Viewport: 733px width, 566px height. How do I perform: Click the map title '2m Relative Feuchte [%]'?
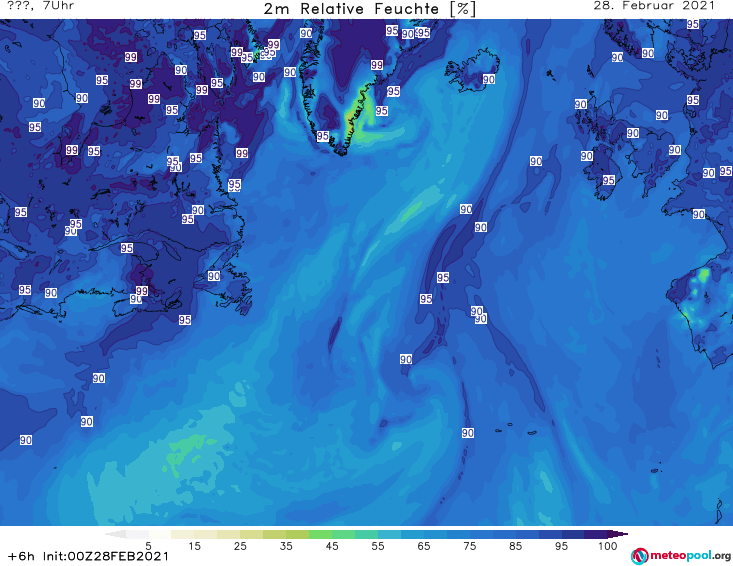[369, 9]
